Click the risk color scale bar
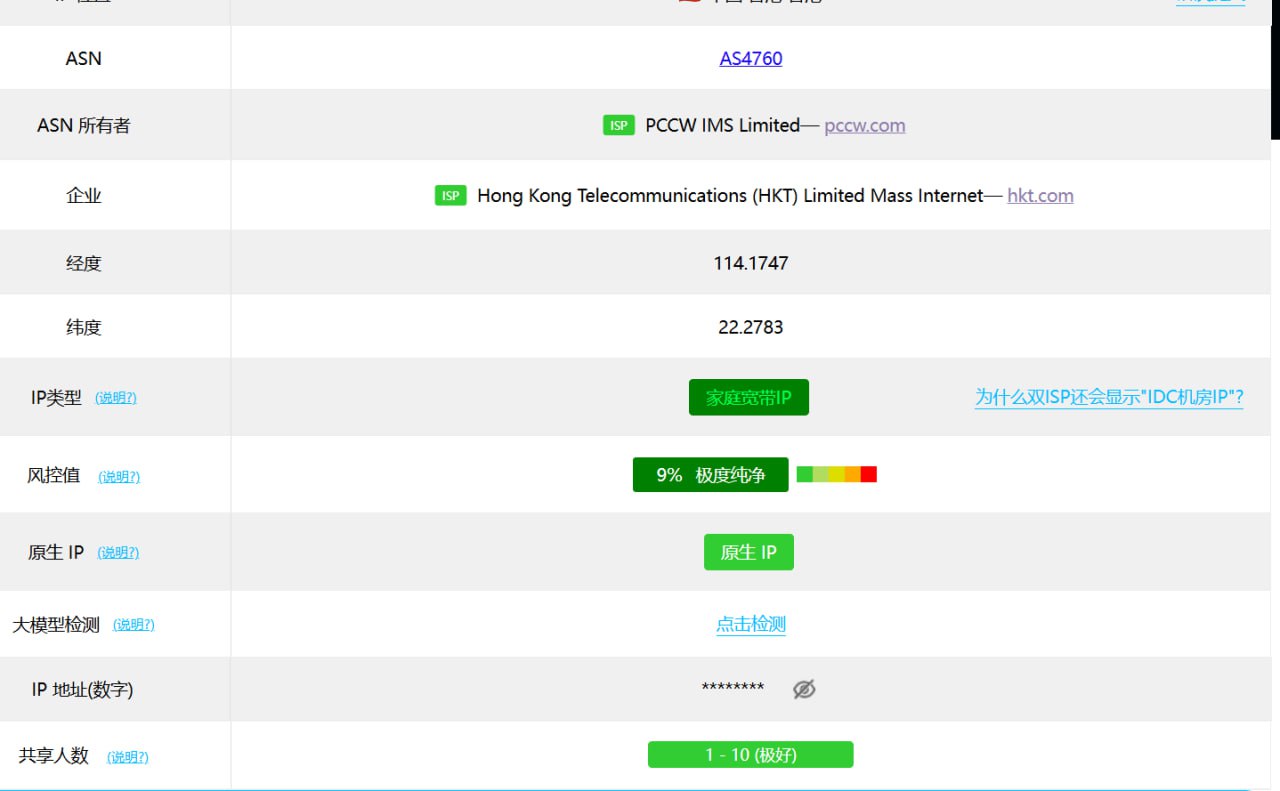Viewport: 1280px width, 791px height. (837, 474)
